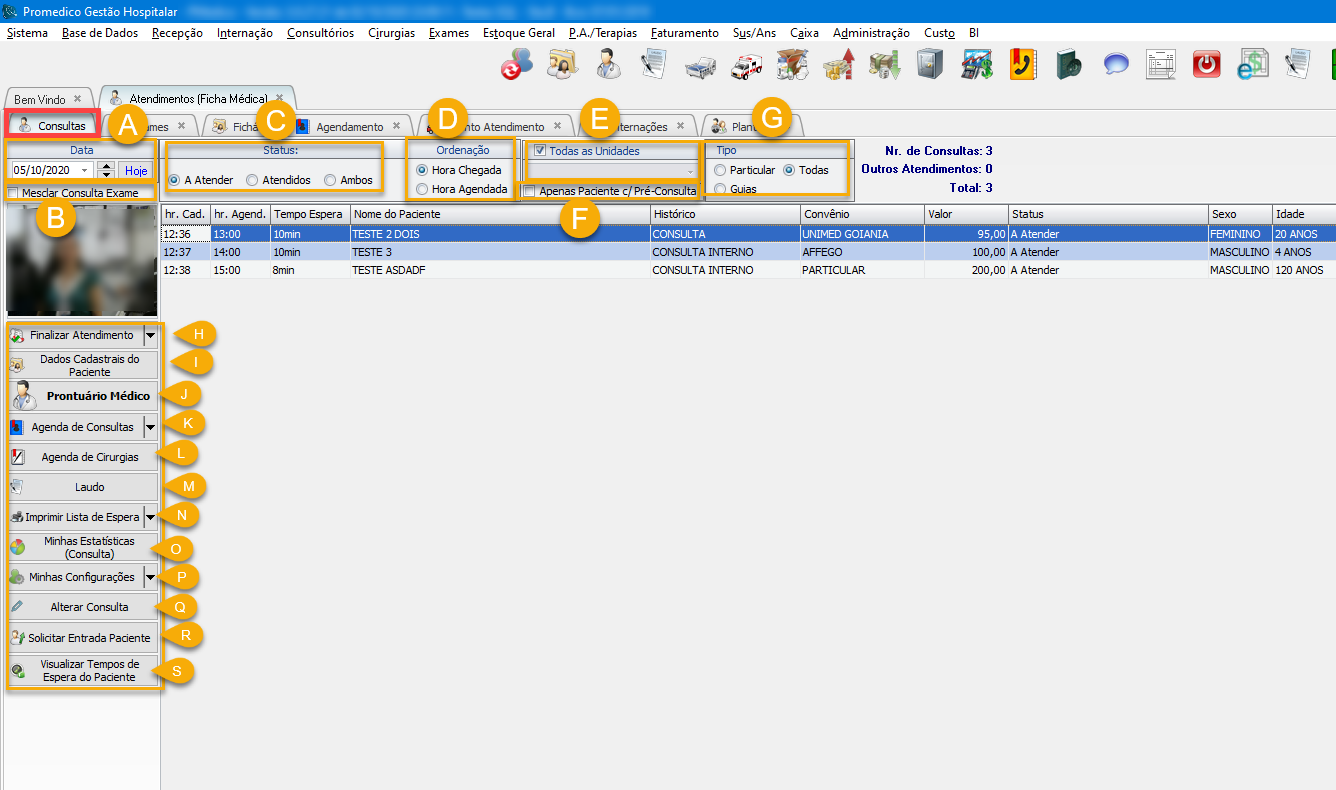Click the doctor icon in the top toolbar
Viewport: 1336px width, 790px height.
[x=608, y=65]
